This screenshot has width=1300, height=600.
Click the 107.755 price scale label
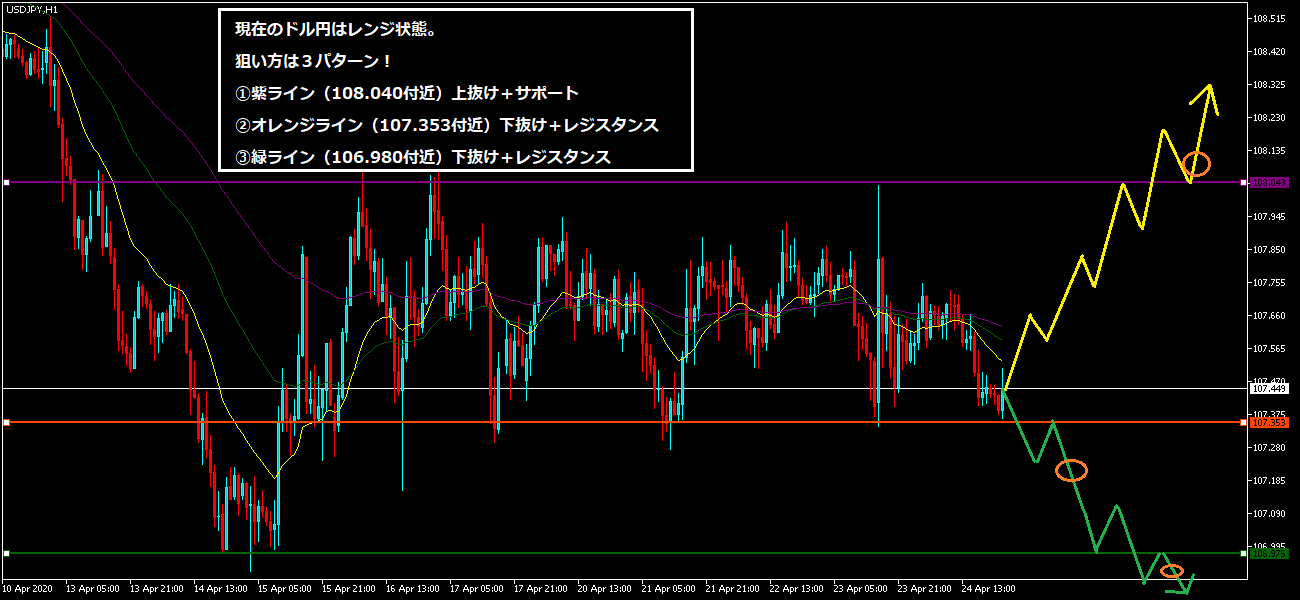point(1271,282)
